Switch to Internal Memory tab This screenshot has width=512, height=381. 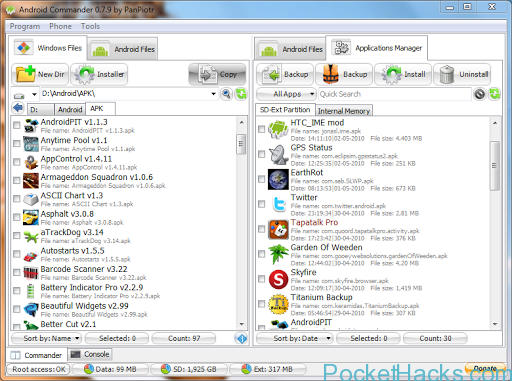pos(344,111)
